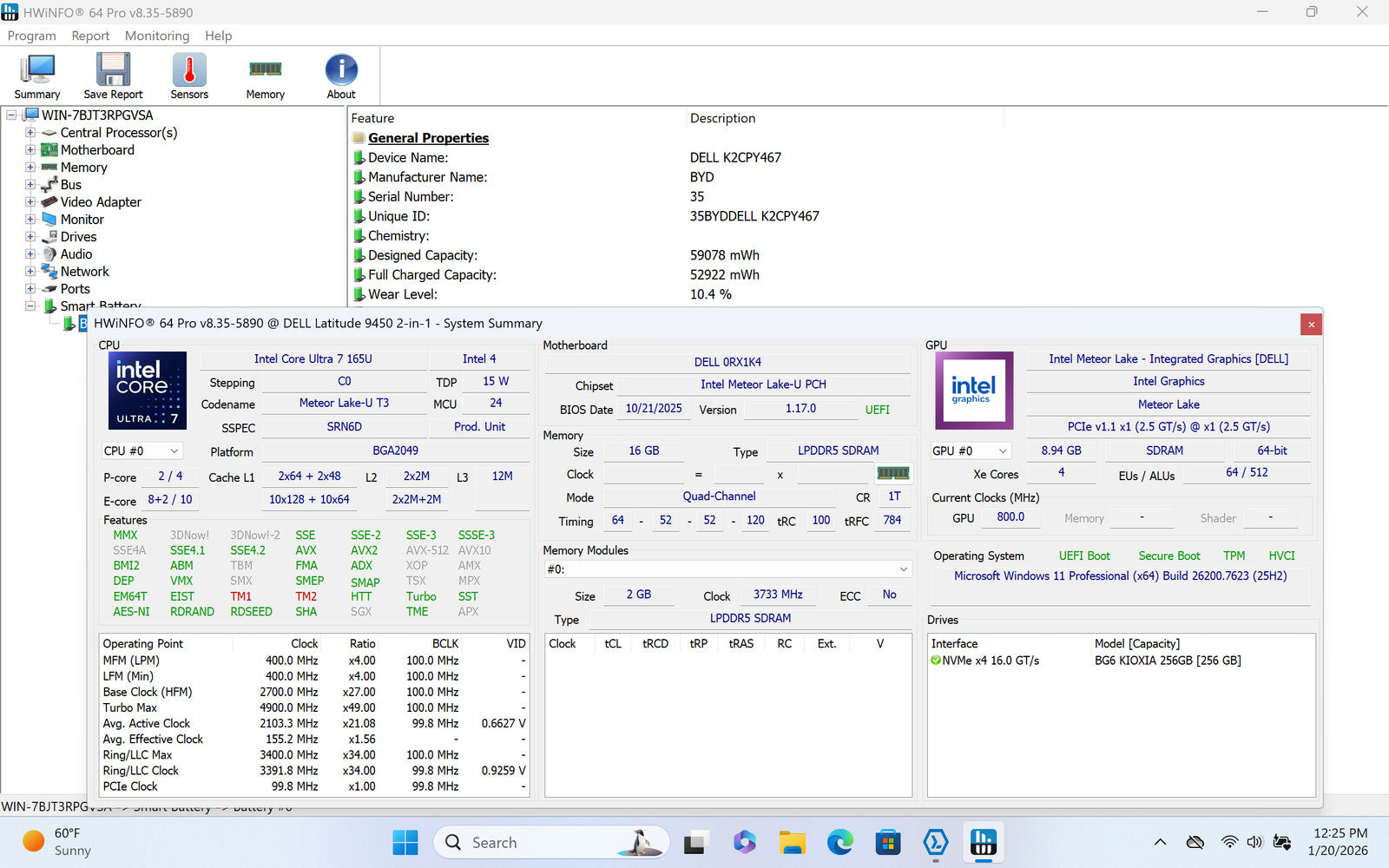Click the memory chip icon beside Clock
This screenshot has width=1389, height=868.
(x=892, y=474)
